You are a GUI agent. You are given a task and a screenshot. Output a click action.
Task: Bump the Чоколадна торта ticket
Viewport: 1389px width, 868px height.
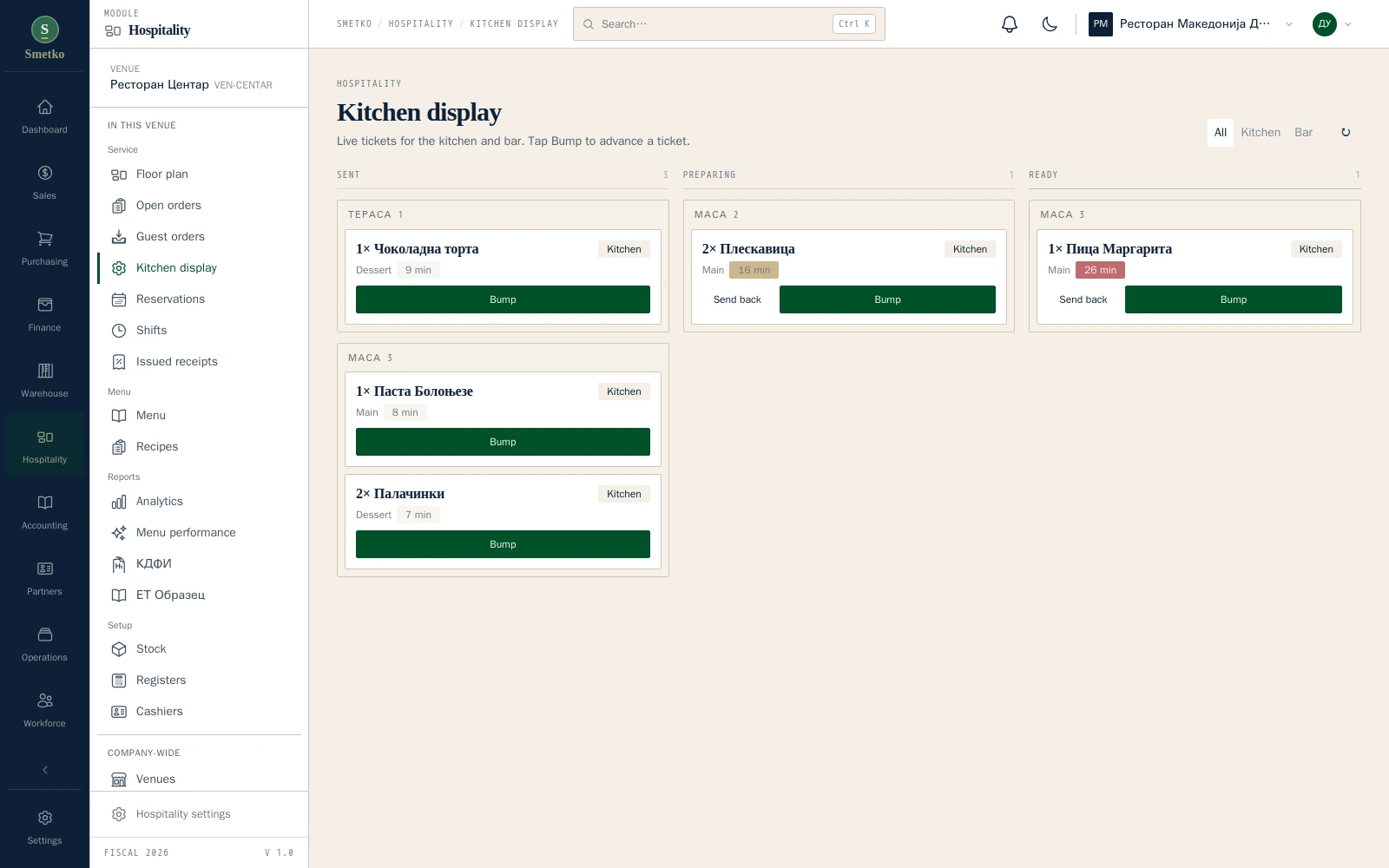pyautogui.click(x=503, y=299)
